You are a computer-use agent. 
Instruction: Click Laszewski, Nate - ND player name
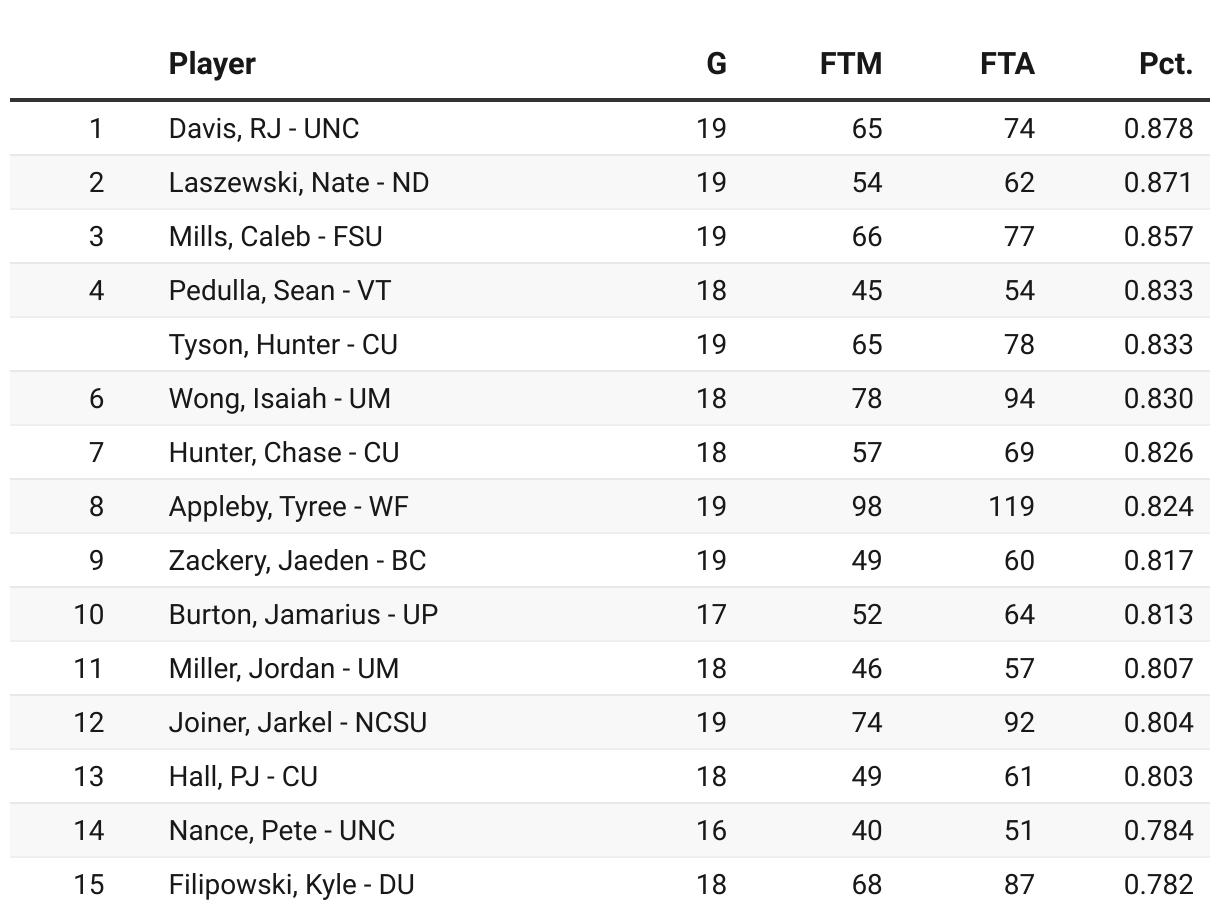(x=298, y=183)
